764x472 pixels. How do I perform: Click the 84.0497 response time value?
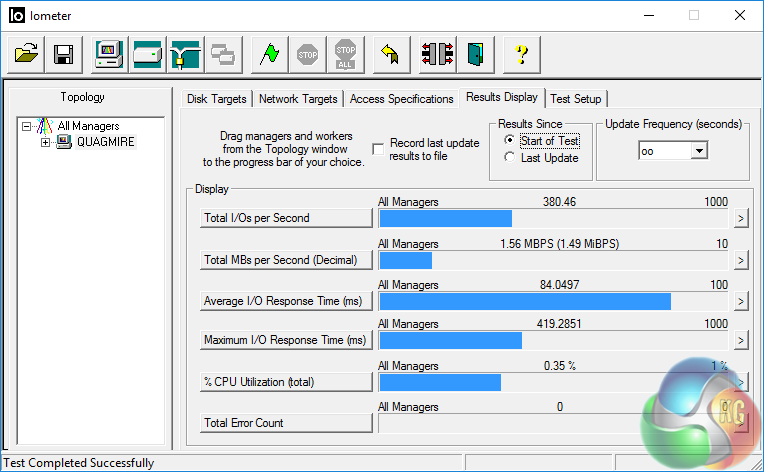[559, 284]
